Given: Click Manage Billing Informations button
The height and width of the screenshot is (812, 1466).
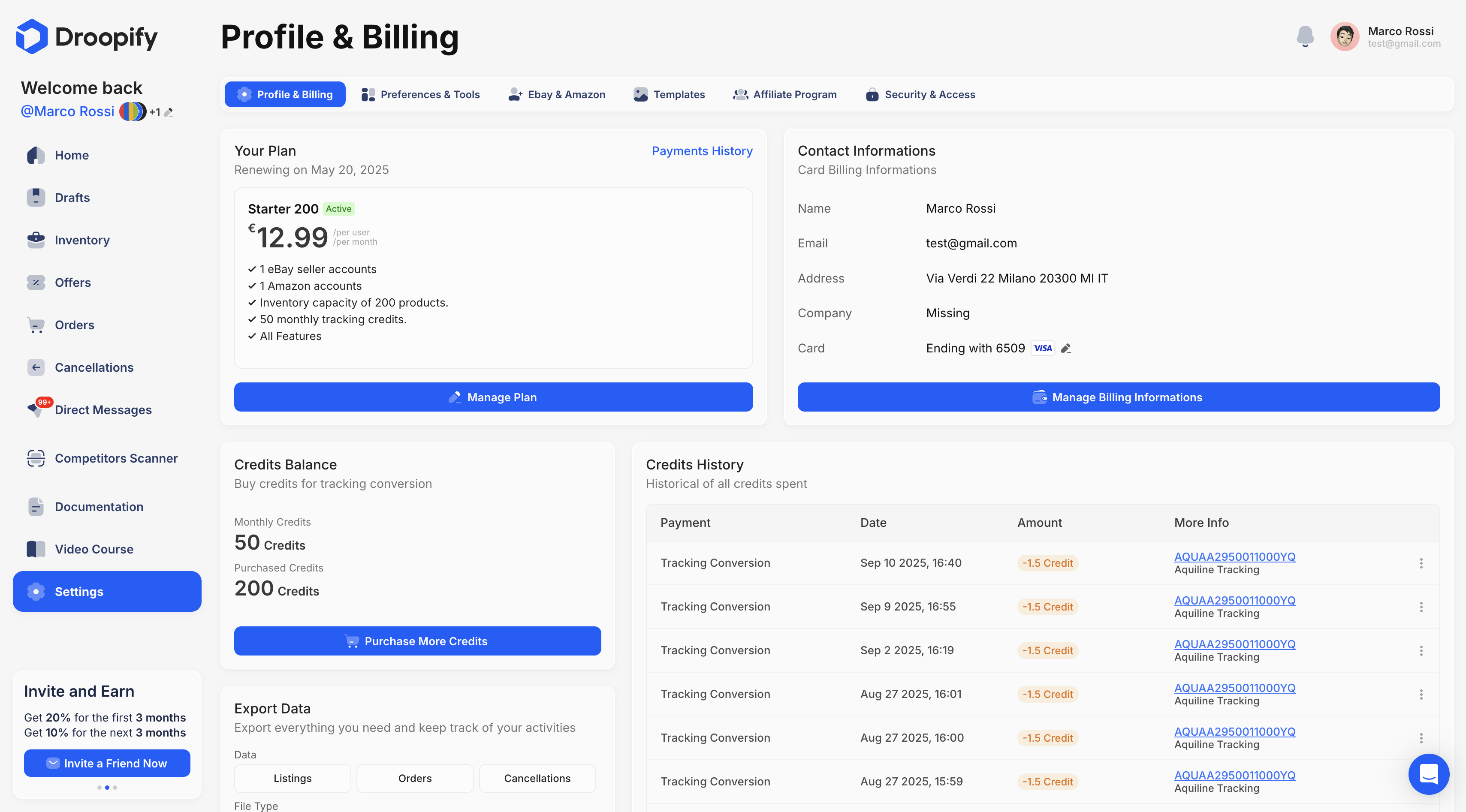Looking at the screenshot, I should click(x=1118, y=397).
